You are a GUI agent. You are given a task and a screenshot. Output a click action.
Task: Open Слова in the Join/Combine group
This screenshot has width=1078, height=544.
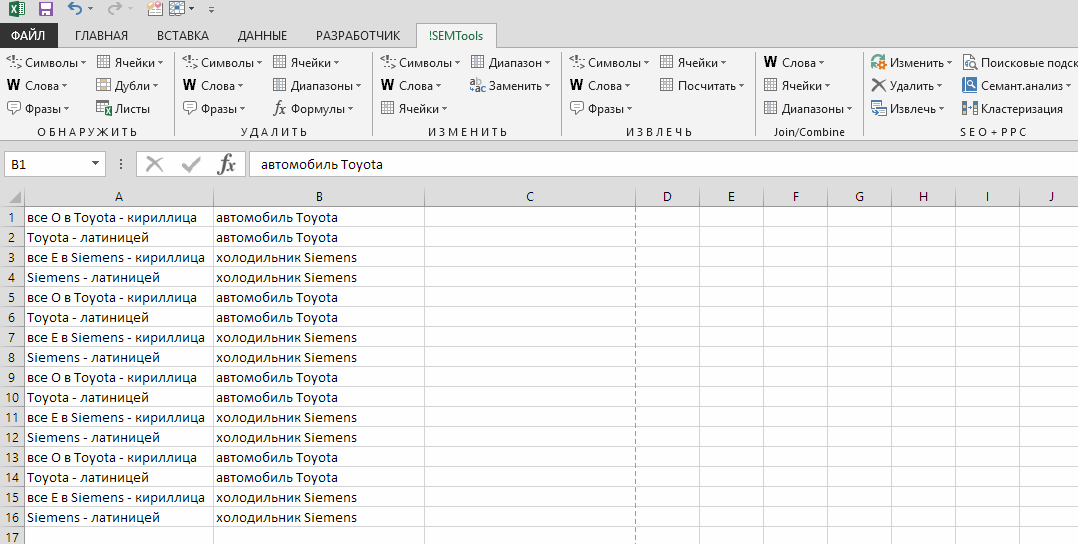point(794,63)
